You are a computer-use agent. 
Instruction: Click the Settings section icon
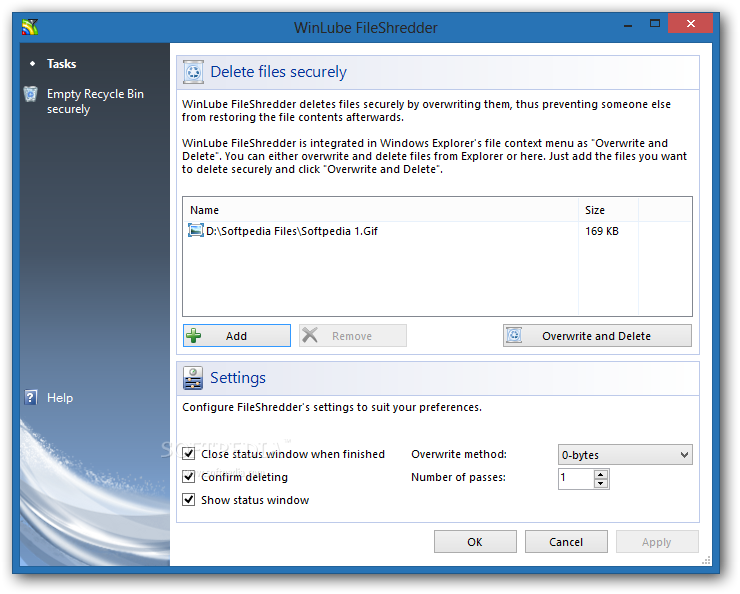pyautogui.click(x=193, y=378)
